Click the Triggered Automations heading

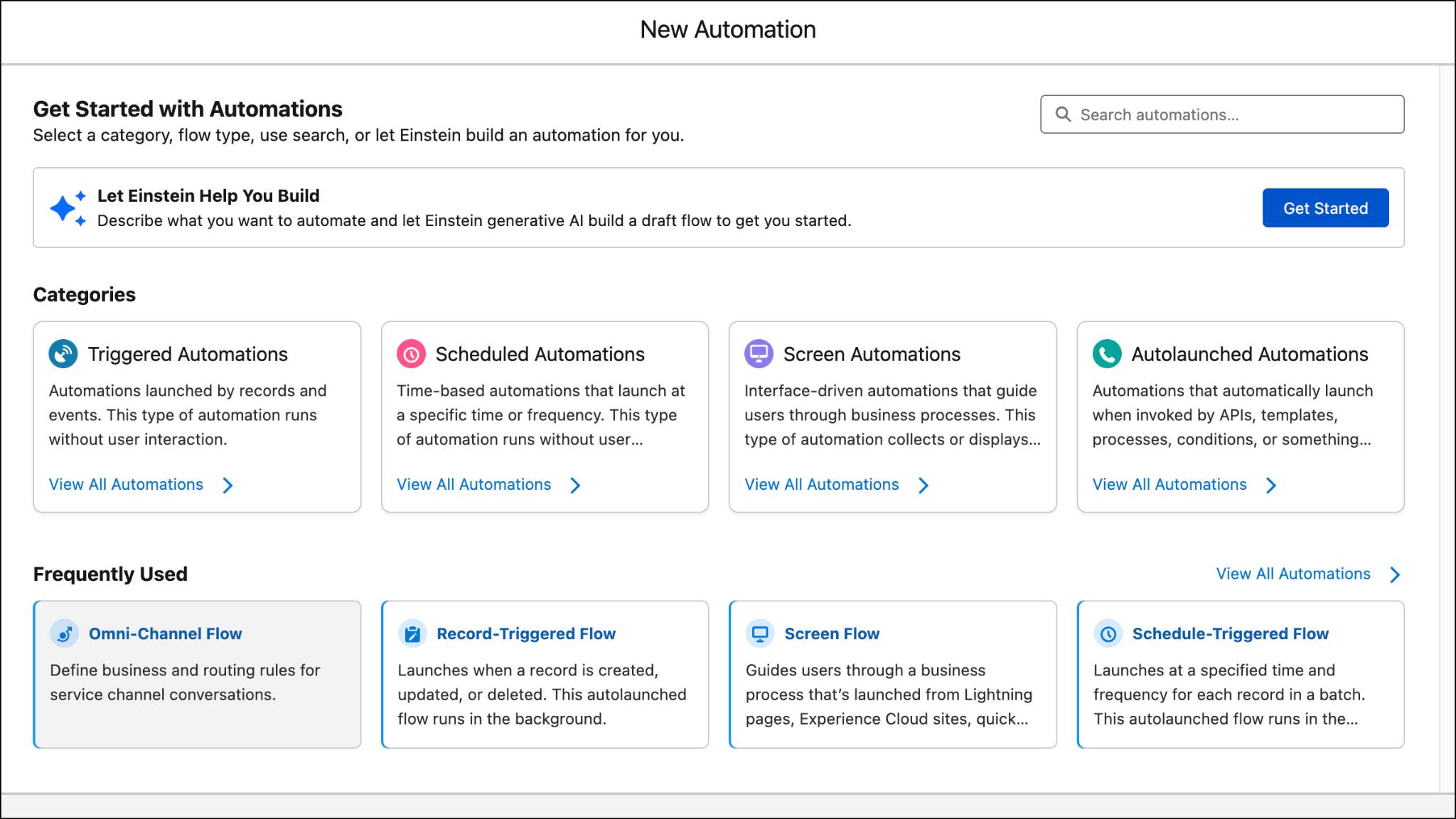(x=188, y=354)
